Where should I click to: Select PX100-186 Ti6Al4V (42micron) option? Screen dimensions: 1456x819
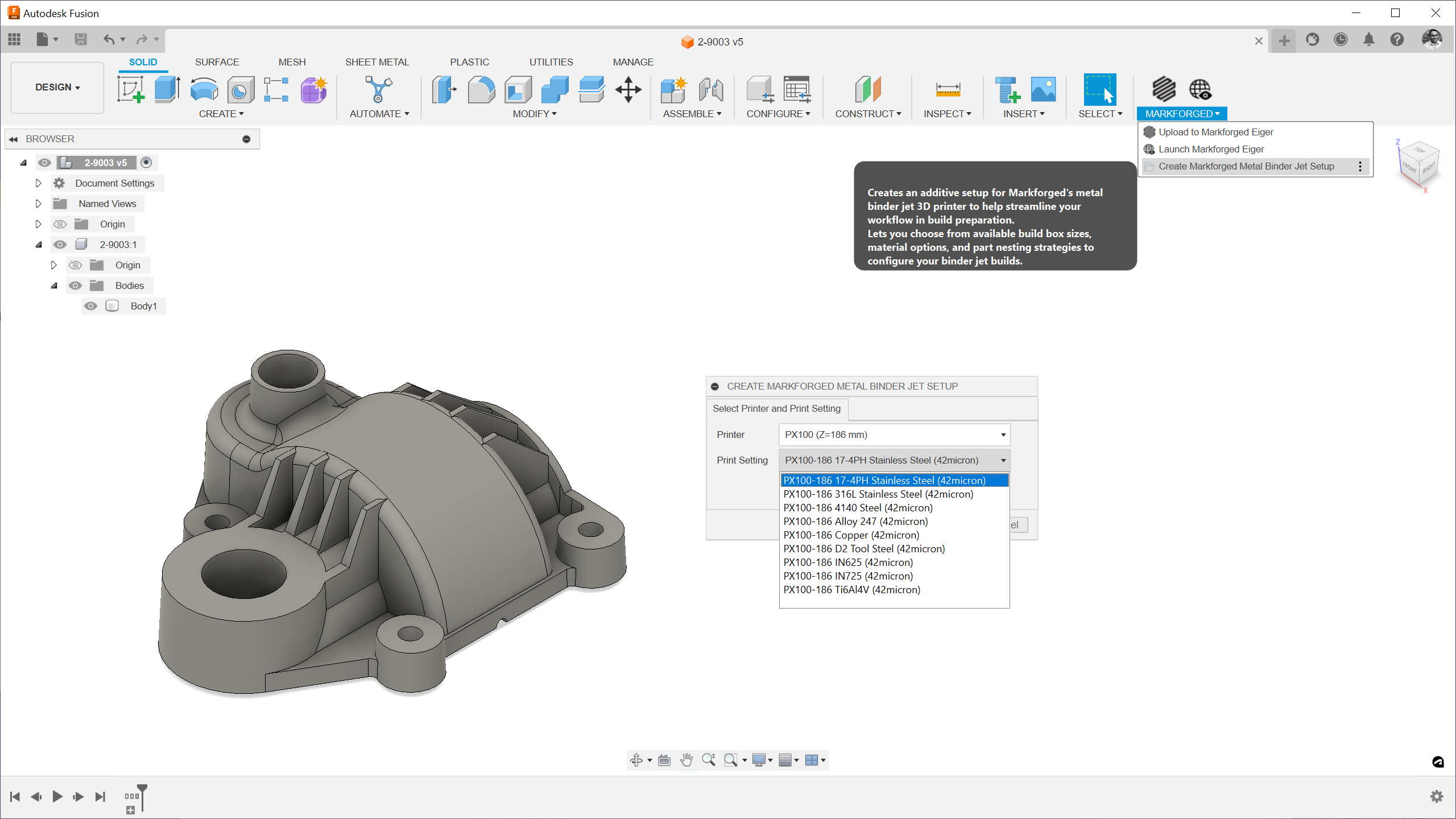tap(851, 590)
